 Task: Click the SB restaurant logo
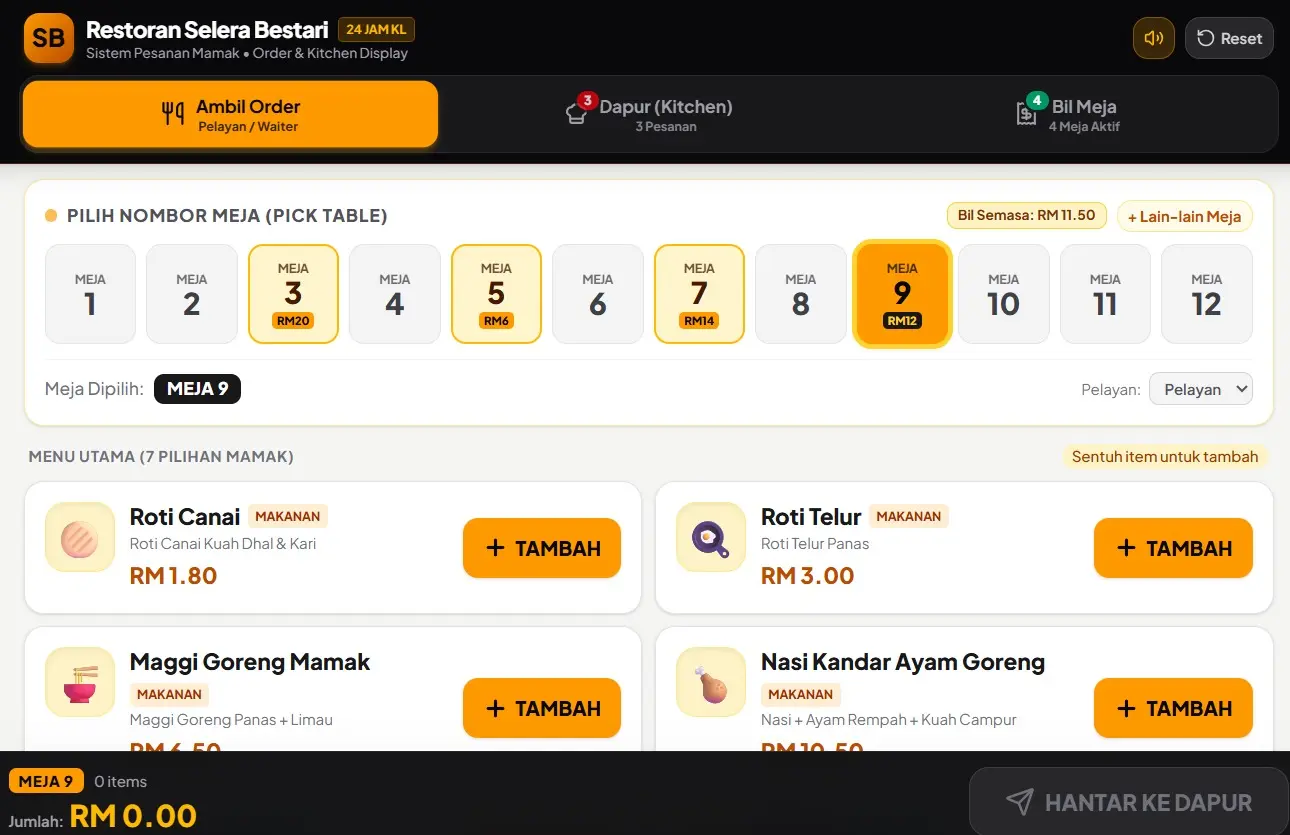[x=48, y=38]
